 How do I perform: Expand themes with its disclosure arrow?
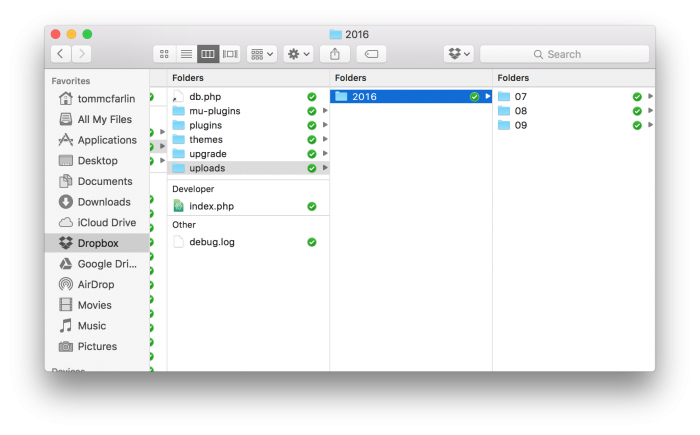tap(325, 139)
